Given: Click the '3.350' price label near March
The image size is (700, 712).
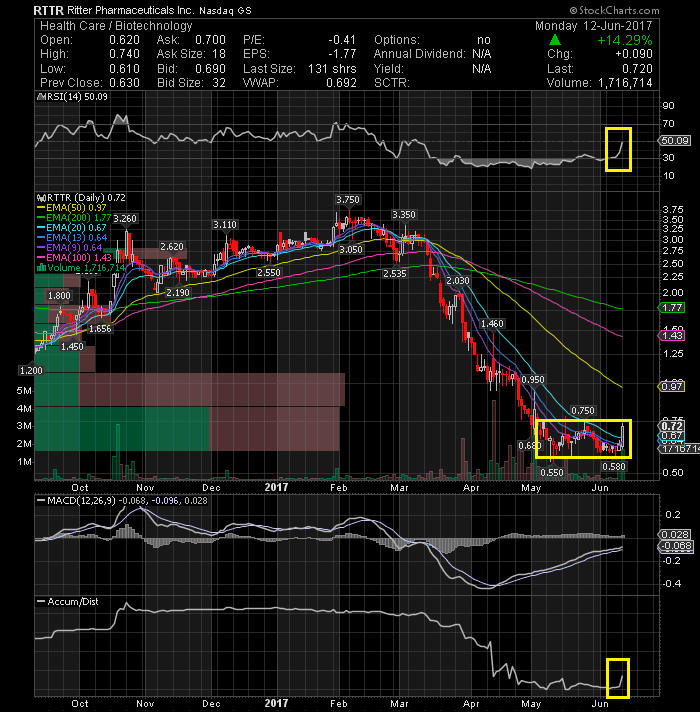Looking at the screenshot, I should [x=404, y=214].
